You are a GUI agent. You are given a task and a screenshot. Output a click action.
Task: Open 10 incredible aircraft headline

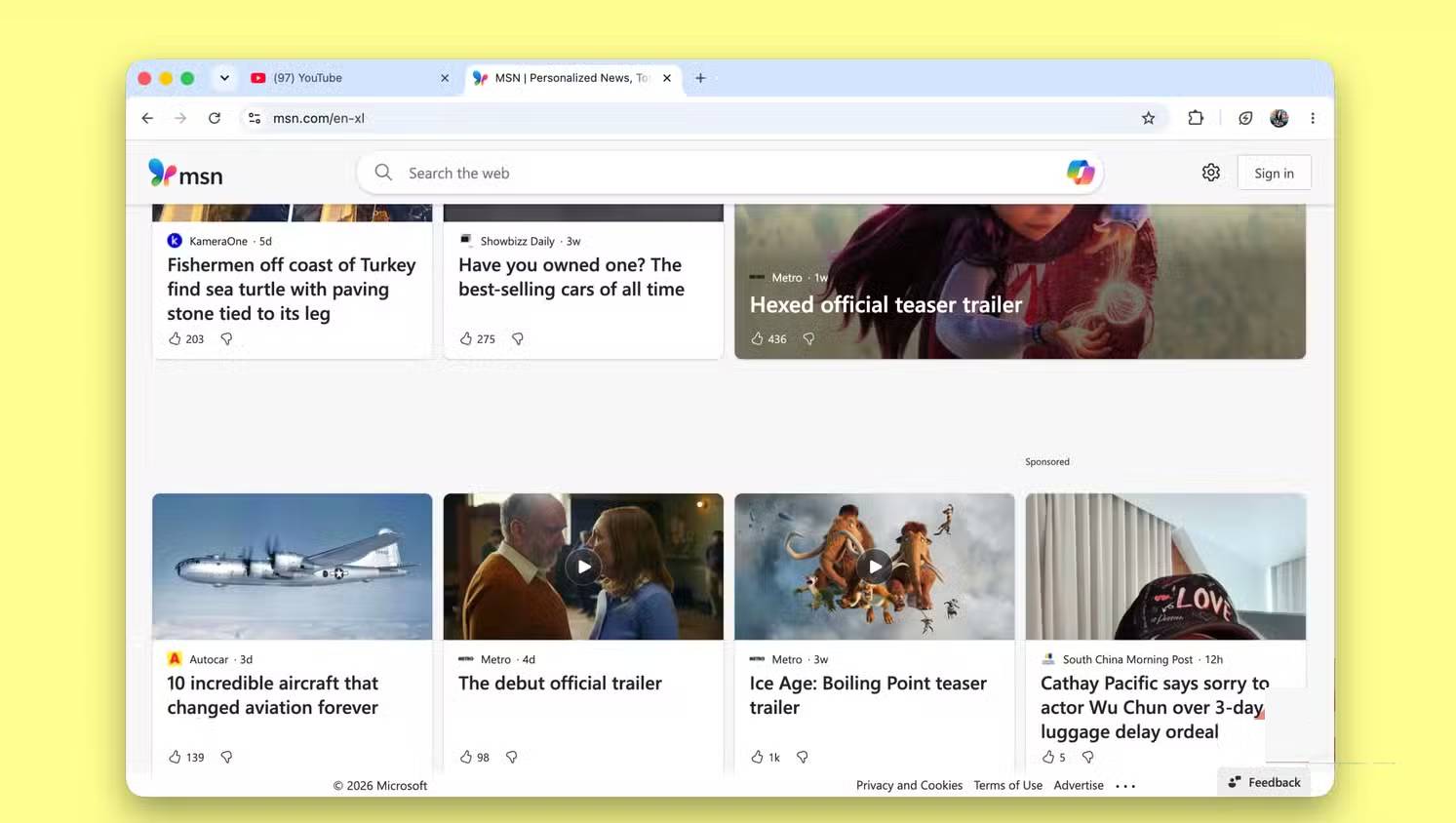pos(273,695)
